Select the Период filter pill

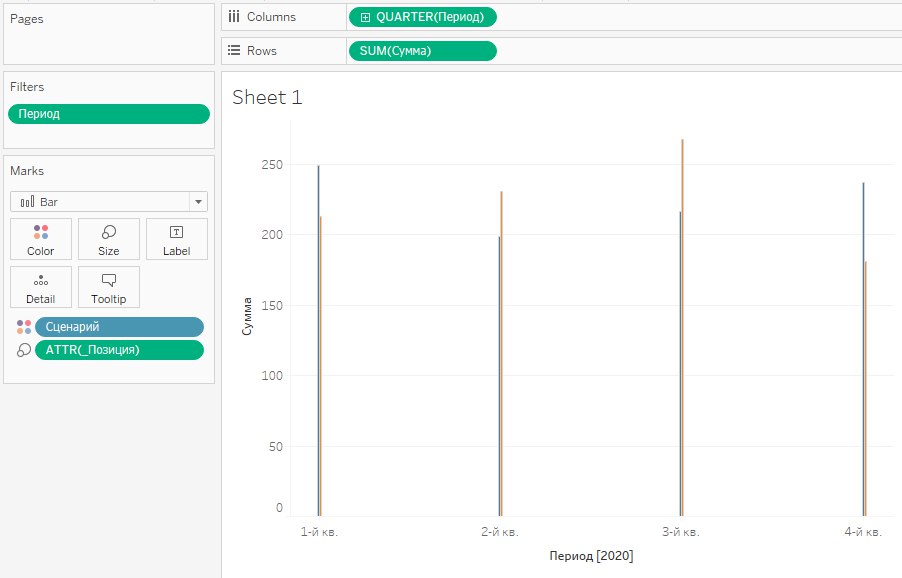click(x=109, y=114)
